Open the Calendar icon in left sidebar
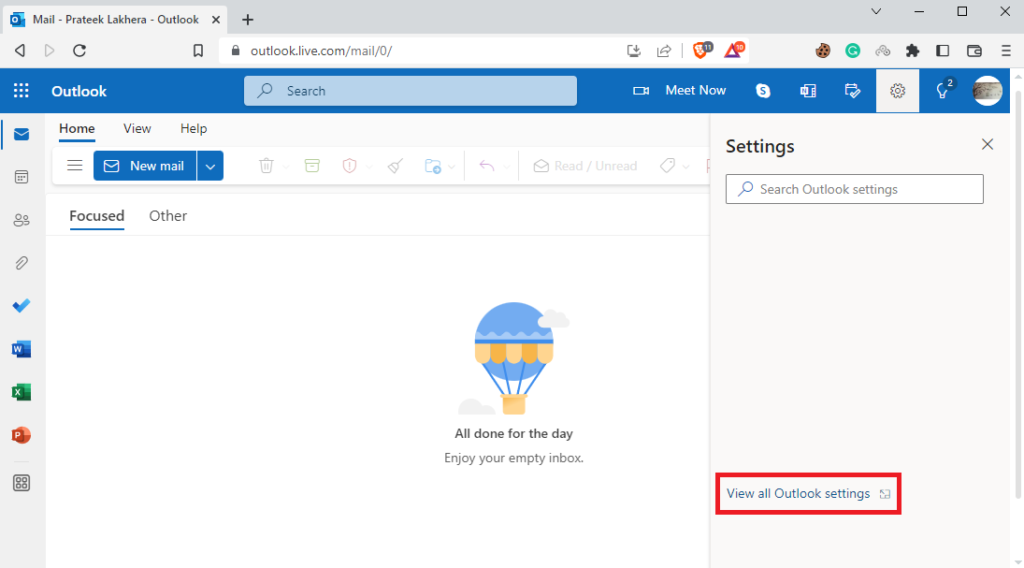The width and height of the screenshot is (1024, 568). (21, 177)
